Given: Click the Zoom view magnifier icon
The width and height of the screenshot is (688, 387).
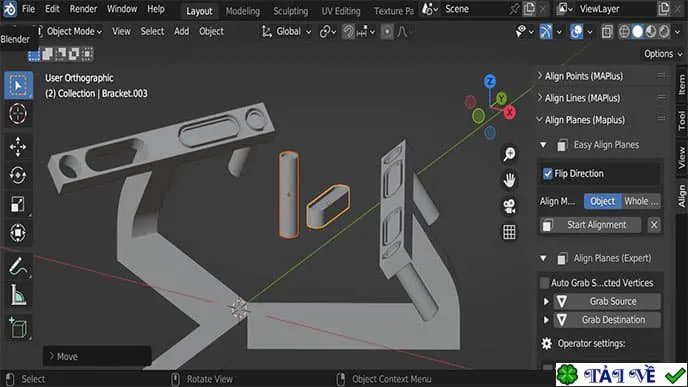Looking at the screenshot, I should point(509,154).
